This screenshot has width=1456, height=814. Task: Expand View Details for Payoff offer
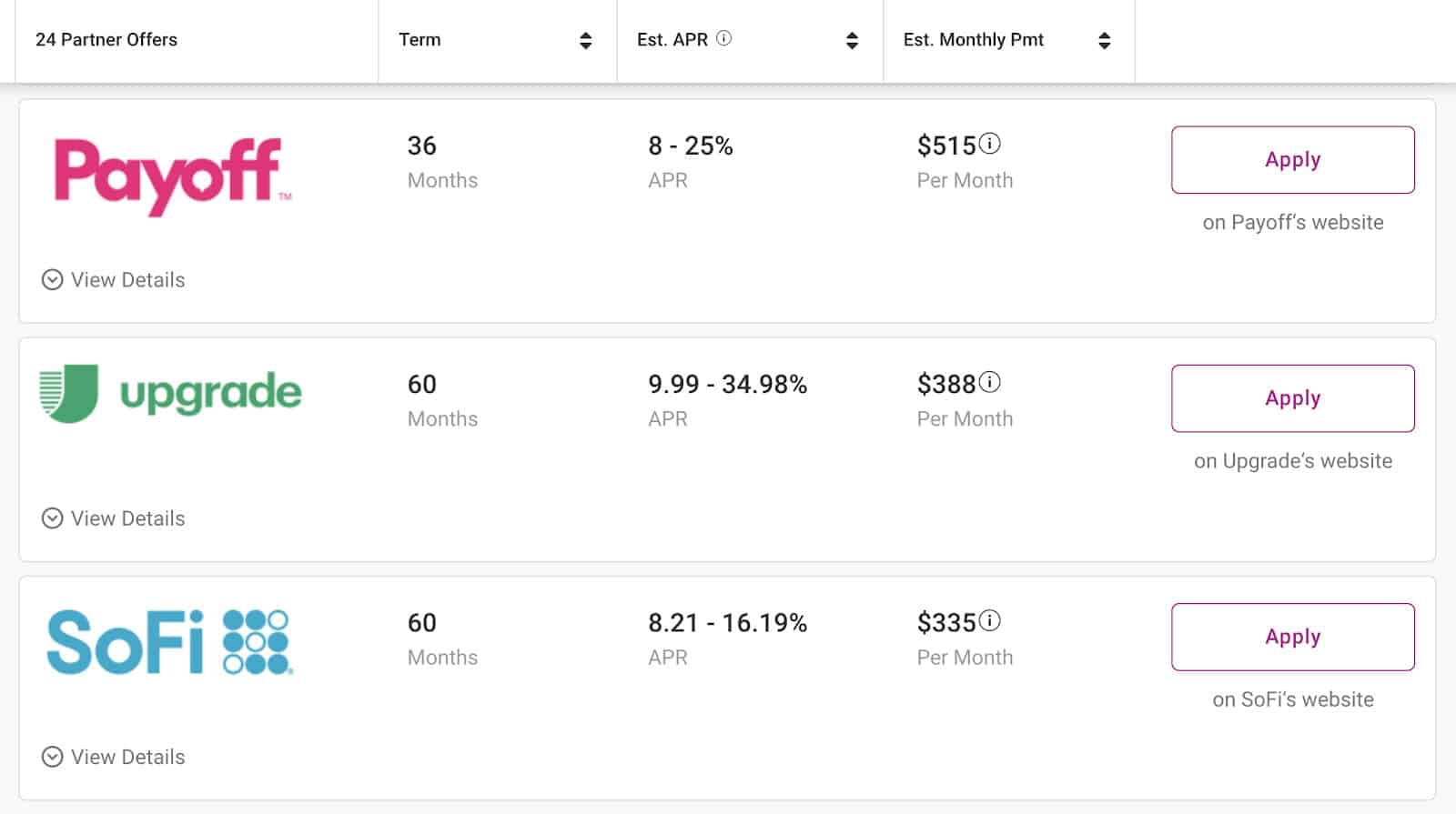click(x=114, y=279)
